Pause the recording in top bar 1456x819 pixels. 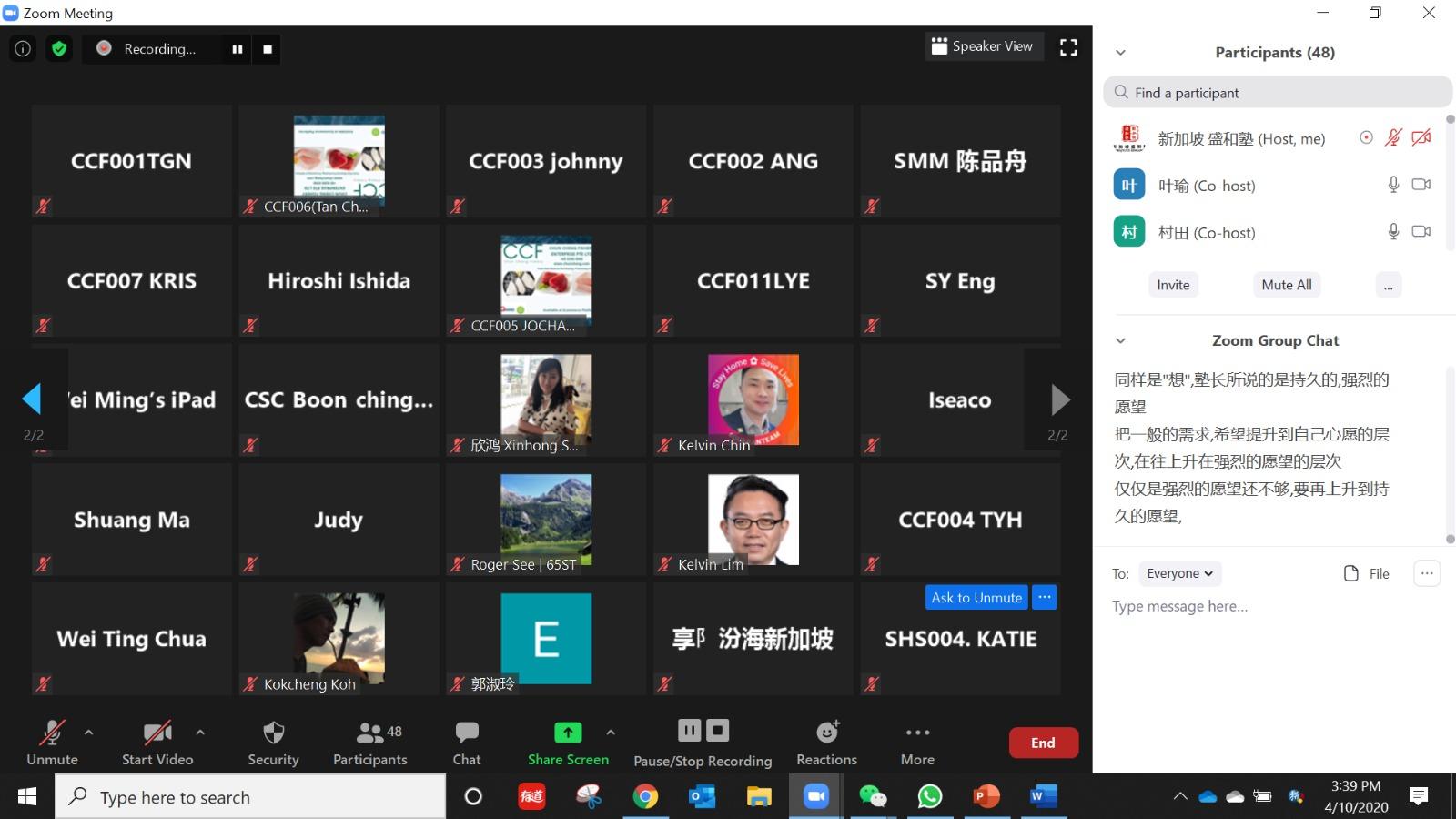point(238,49)
